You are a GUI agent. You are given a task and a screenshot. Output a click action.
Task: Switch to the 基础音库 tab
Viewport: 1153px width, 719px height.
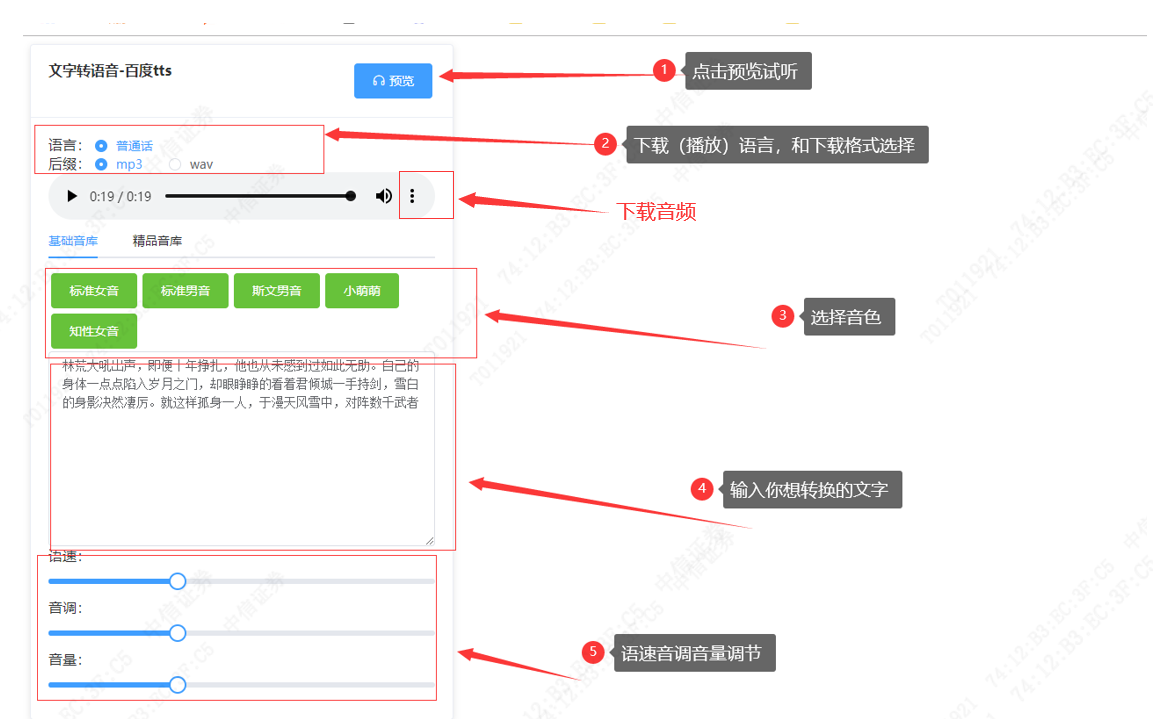(x=73, y=241)
